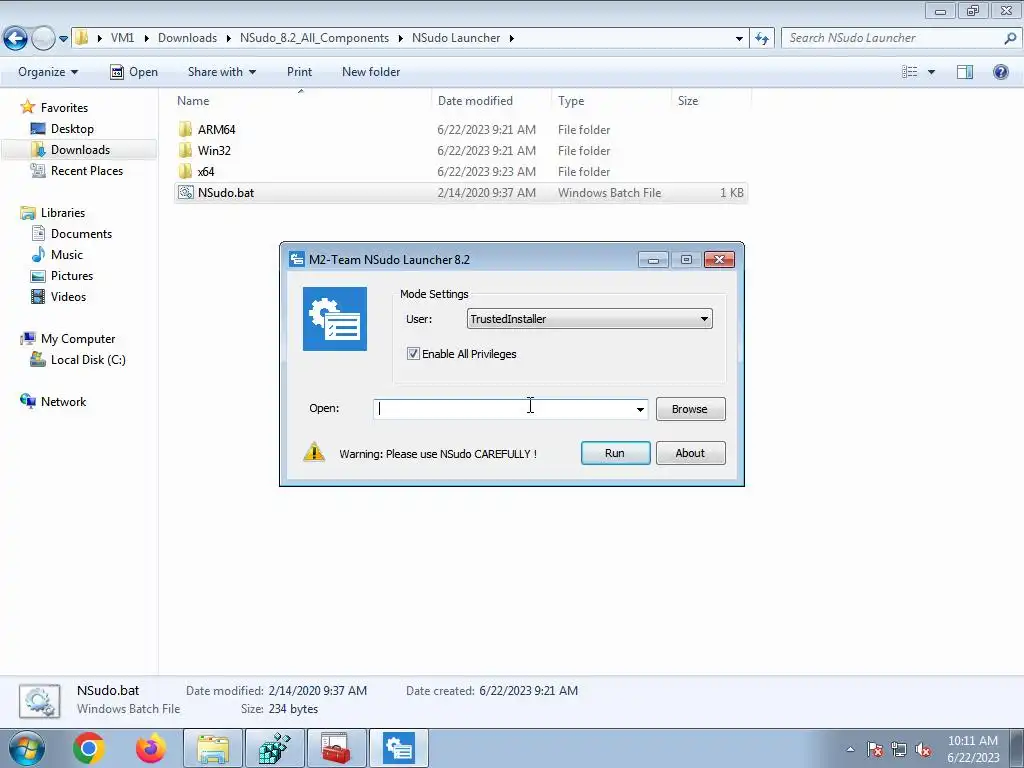Open the User TrustedInstaller dropdown
The image size is (1024, 768).
(590, 319)
